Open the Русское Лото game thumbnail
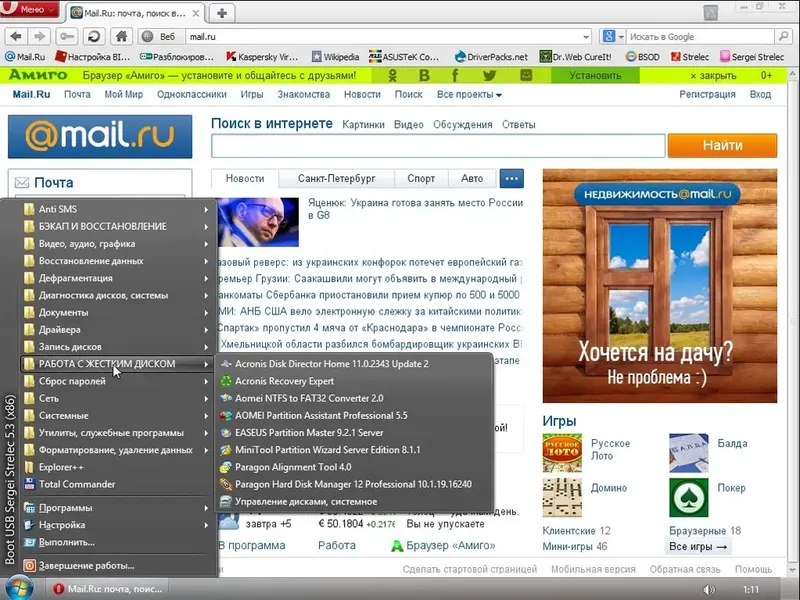 (562, 453)
